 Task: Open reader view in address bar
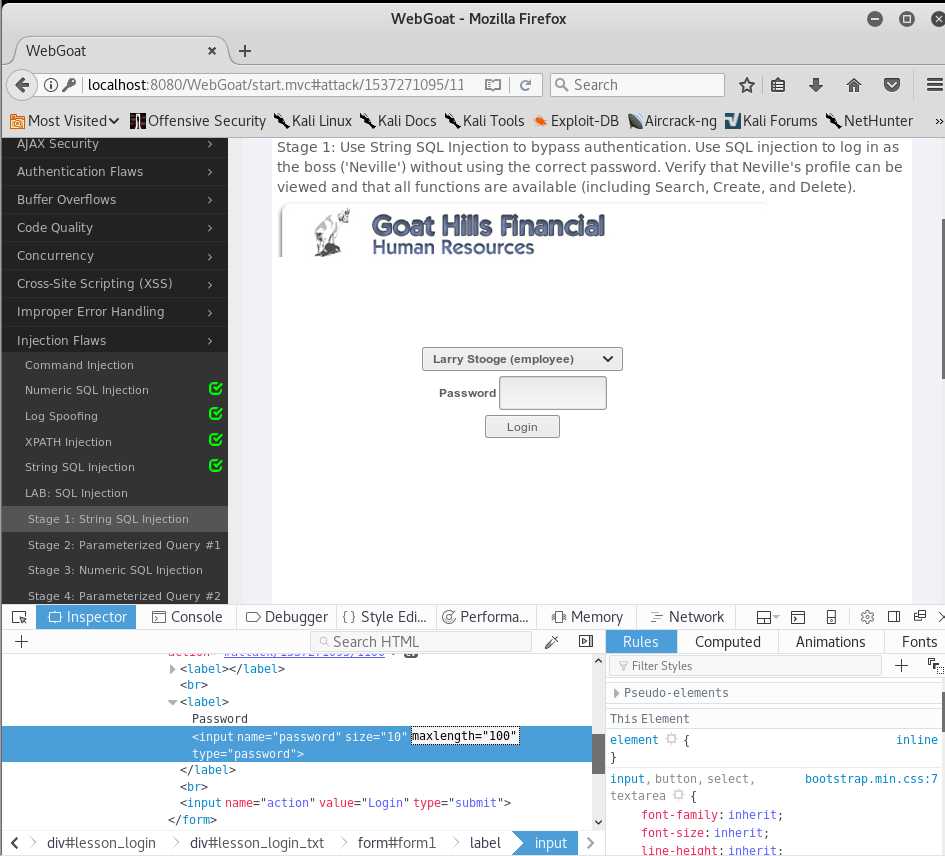492,85
